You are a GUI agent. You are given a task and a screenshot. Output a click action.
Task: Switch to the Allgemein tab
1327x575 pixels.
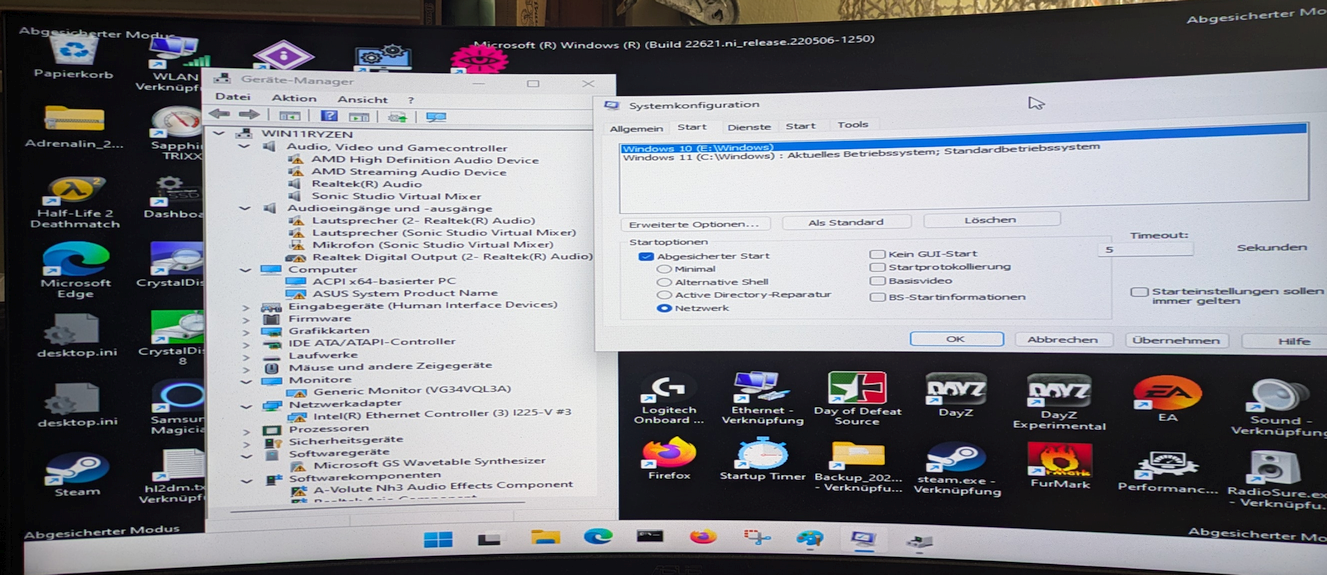click(x=636, y=128)
